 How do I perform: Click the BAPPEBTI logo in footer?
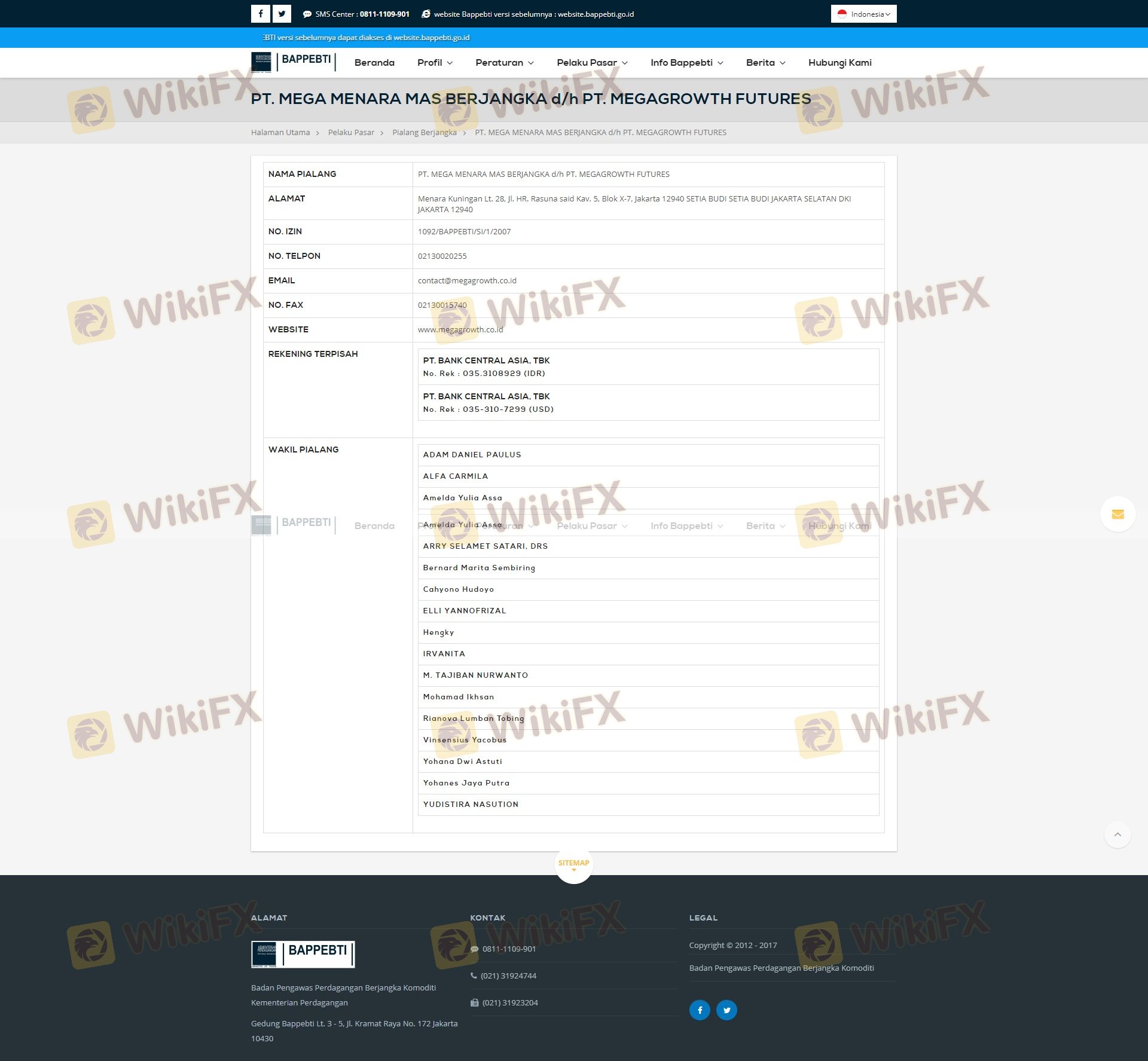click(x=303, y=954)
